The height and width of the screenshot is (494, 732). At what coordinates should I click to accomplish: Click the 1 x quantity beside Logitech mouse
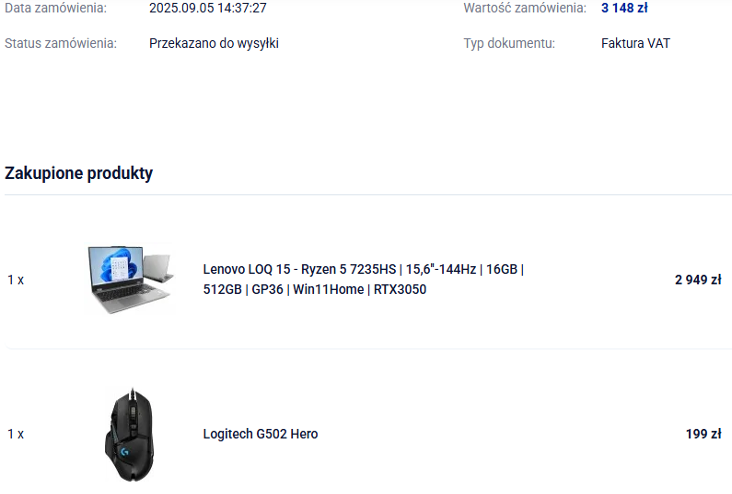tap(15, 434)
